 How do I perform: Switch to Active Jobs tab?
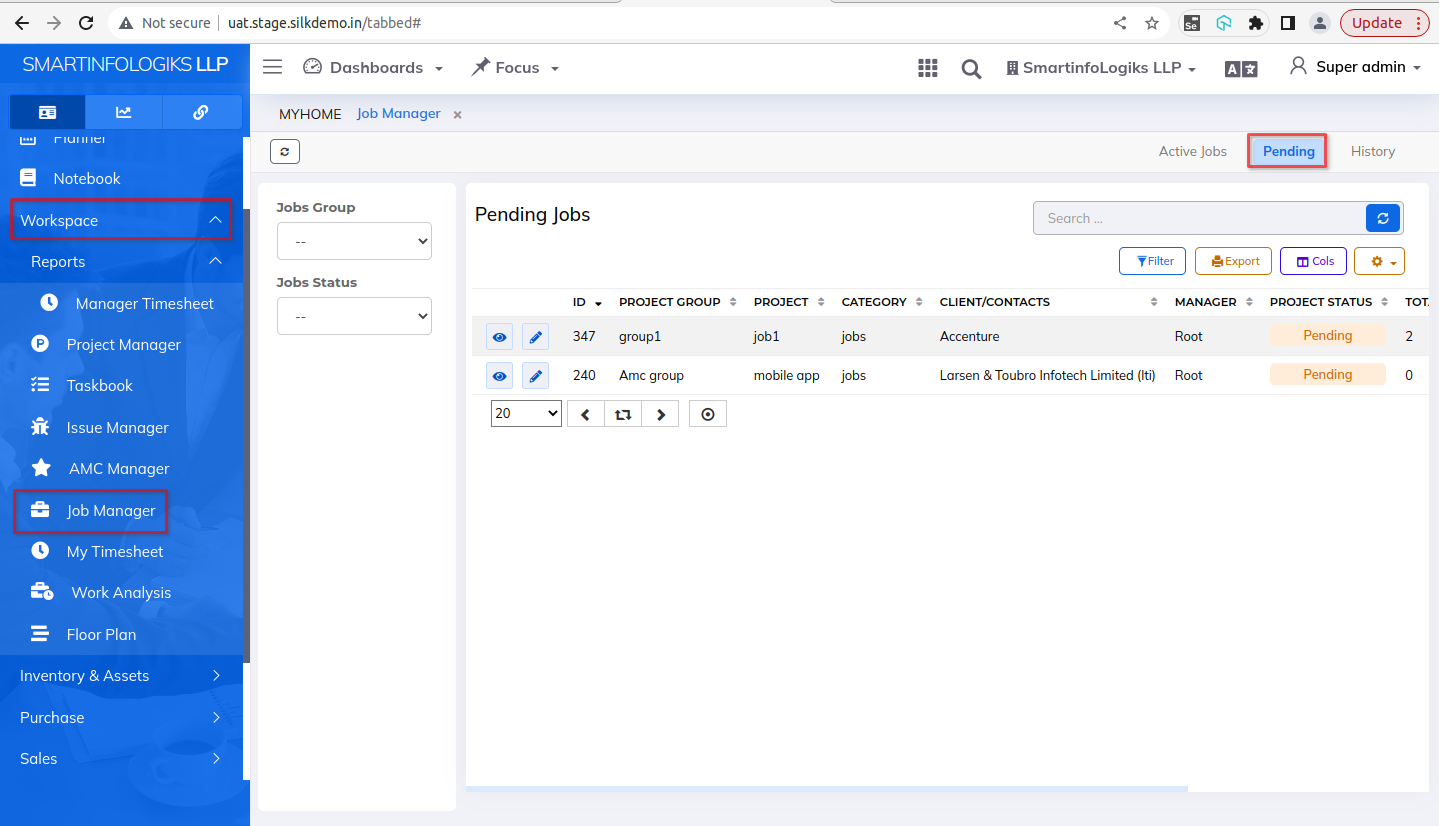coord(1192,151)
